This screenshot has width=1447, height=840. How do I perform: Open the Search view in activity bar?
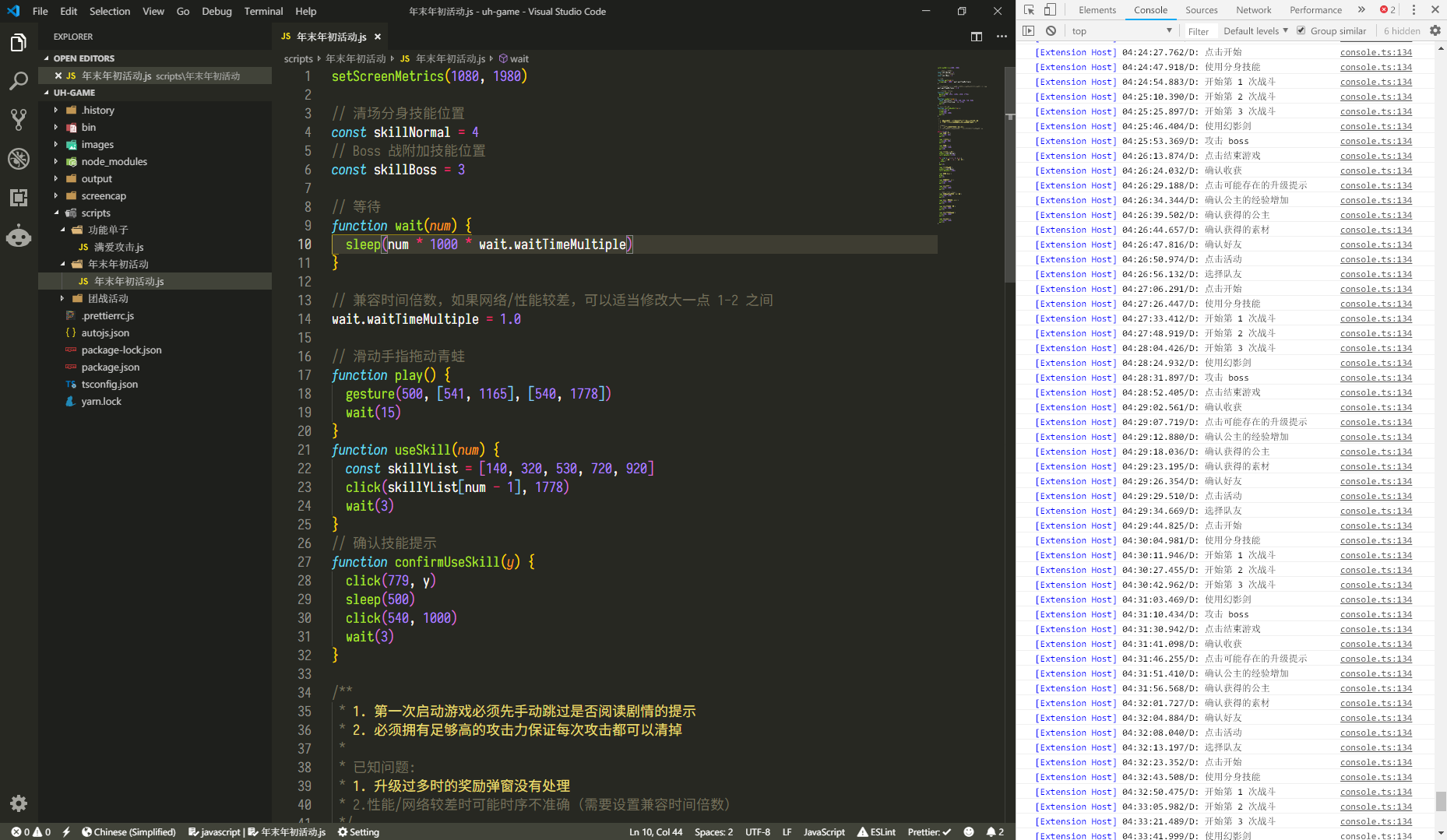(x=19, y=81)
